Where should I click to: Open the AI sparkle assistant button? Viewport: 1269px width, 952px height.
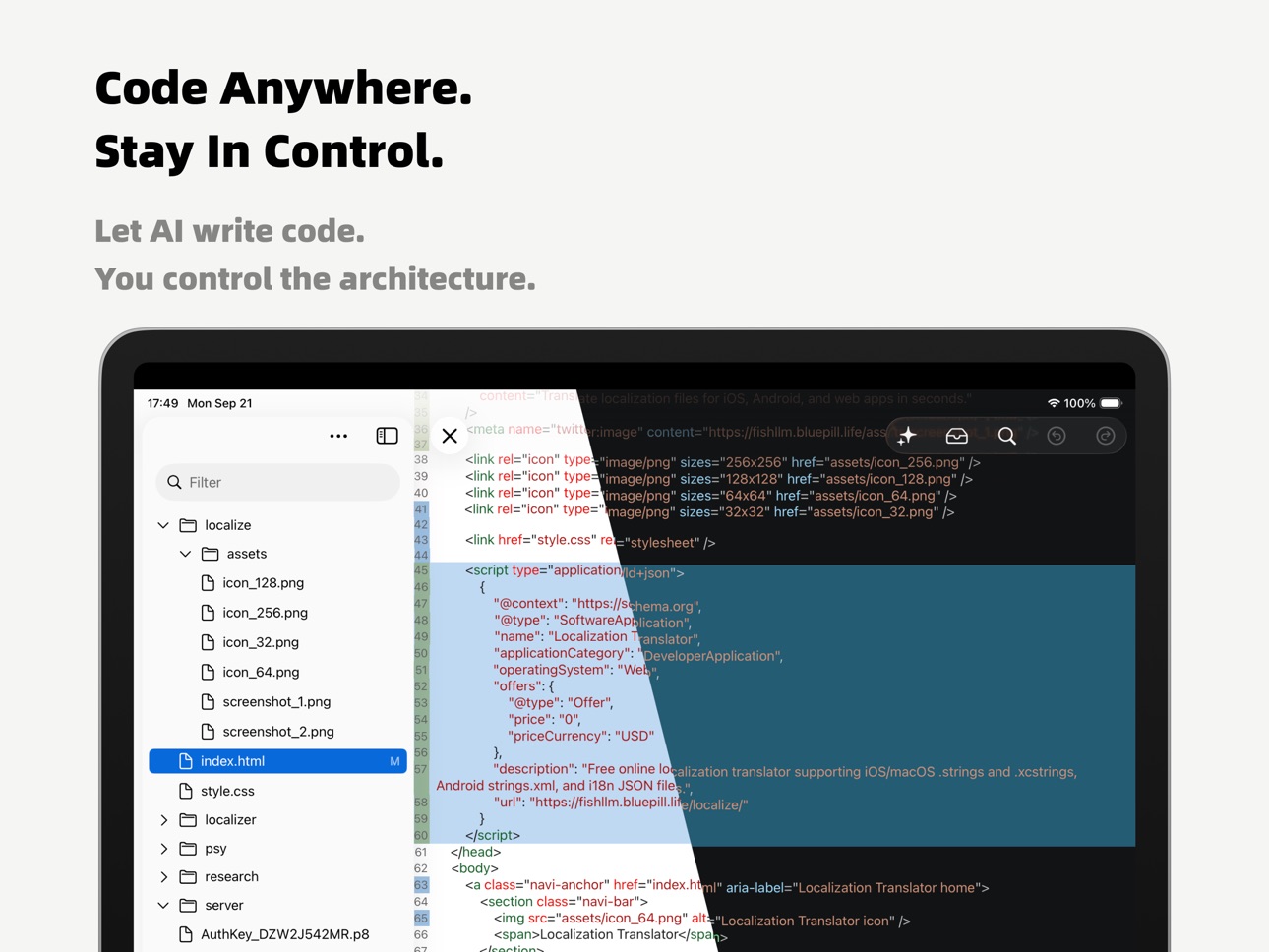(x=907, y=436)
